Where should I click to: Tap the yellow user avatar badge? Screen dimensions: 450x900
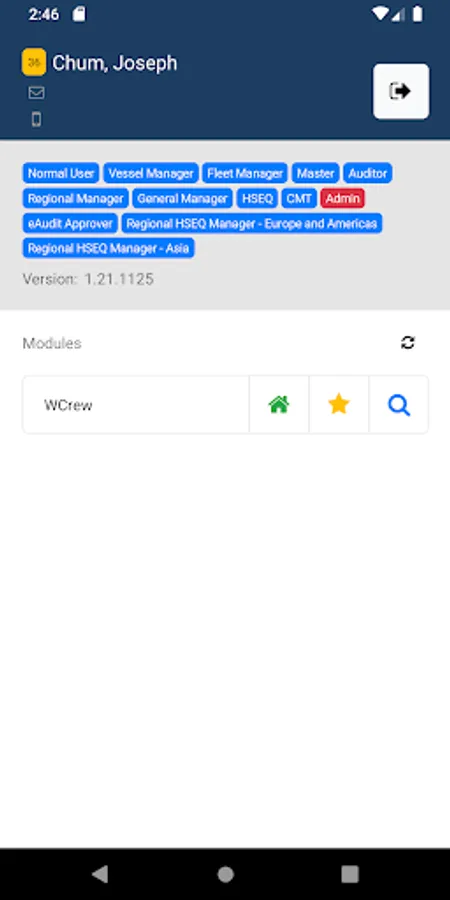tap(34, 62)
